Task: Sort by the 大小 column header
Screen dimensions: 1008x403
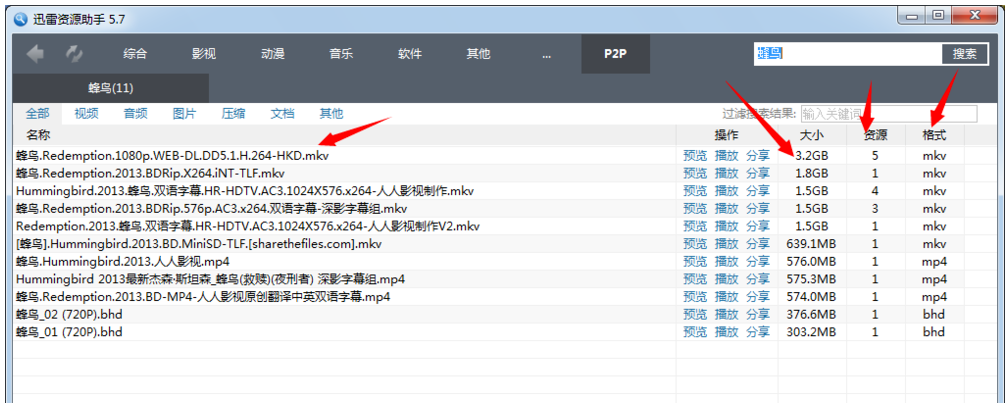Action: click(x=811, y=135)
